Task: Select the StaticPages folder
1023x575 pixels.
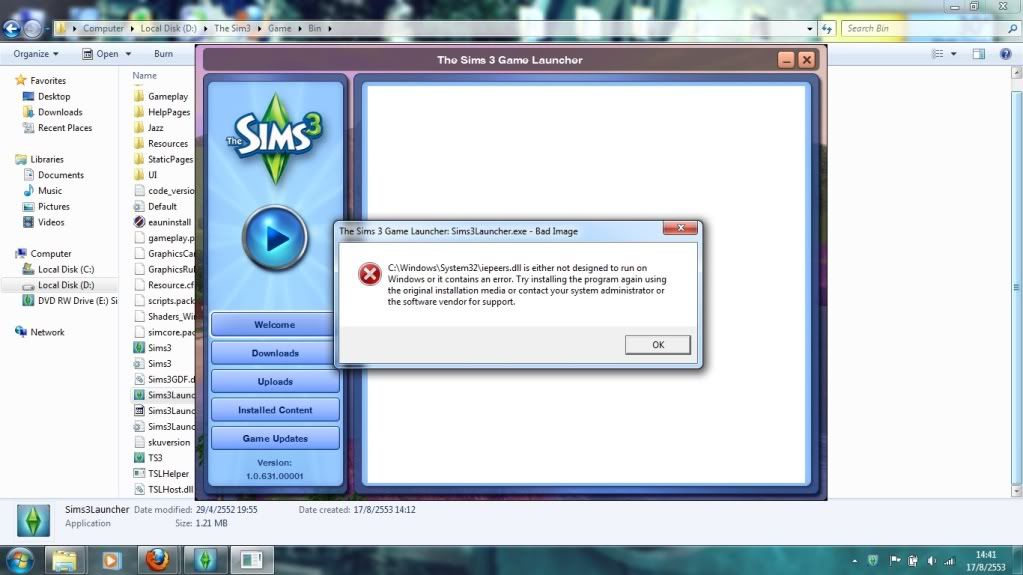Action: click(x=170, y=159)
